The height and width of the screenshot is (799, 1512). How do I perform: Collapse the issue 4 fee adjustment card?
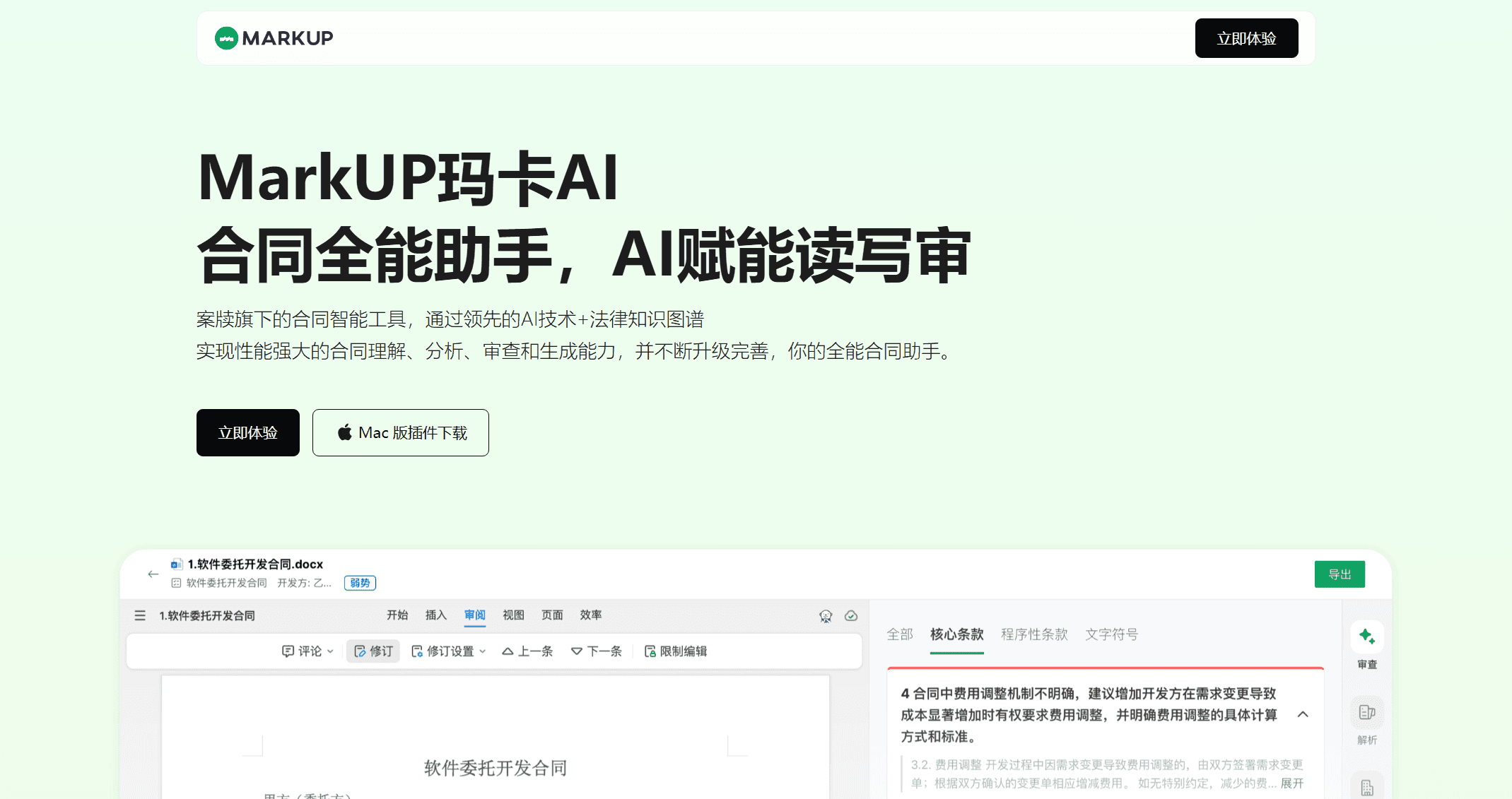(1303, 715)
